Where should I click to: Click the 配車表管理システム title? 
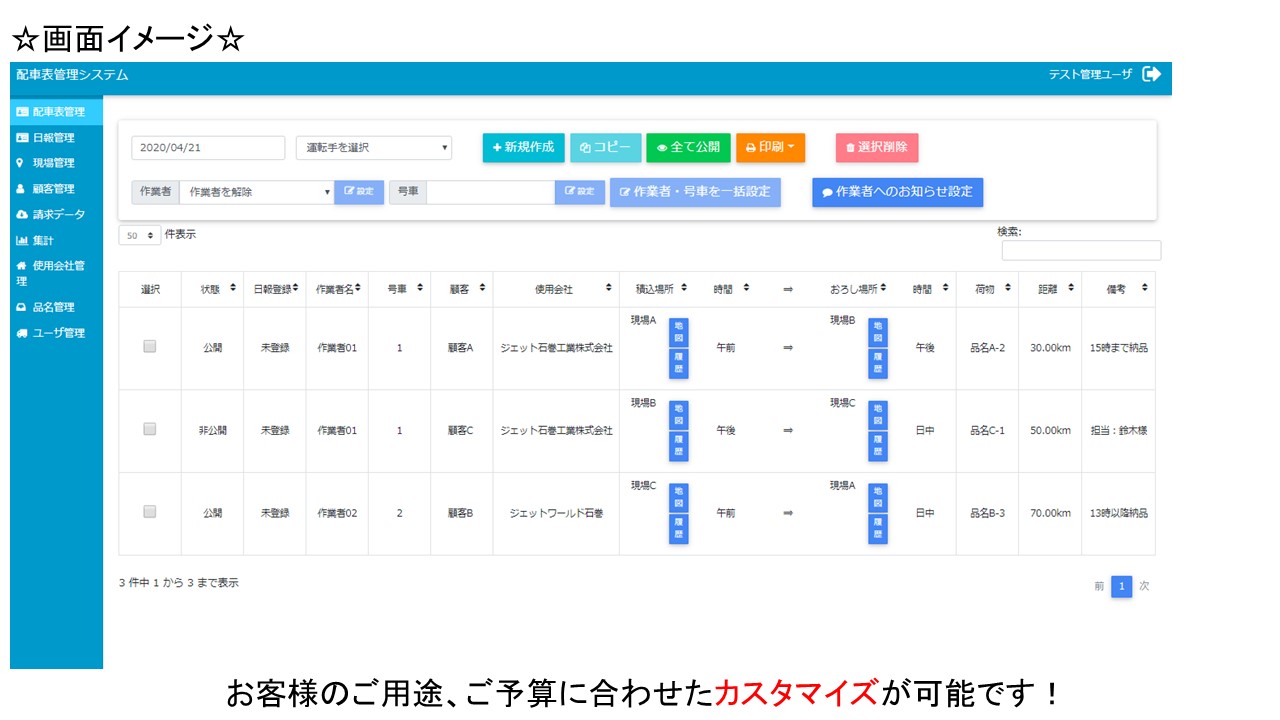point(72,75)
